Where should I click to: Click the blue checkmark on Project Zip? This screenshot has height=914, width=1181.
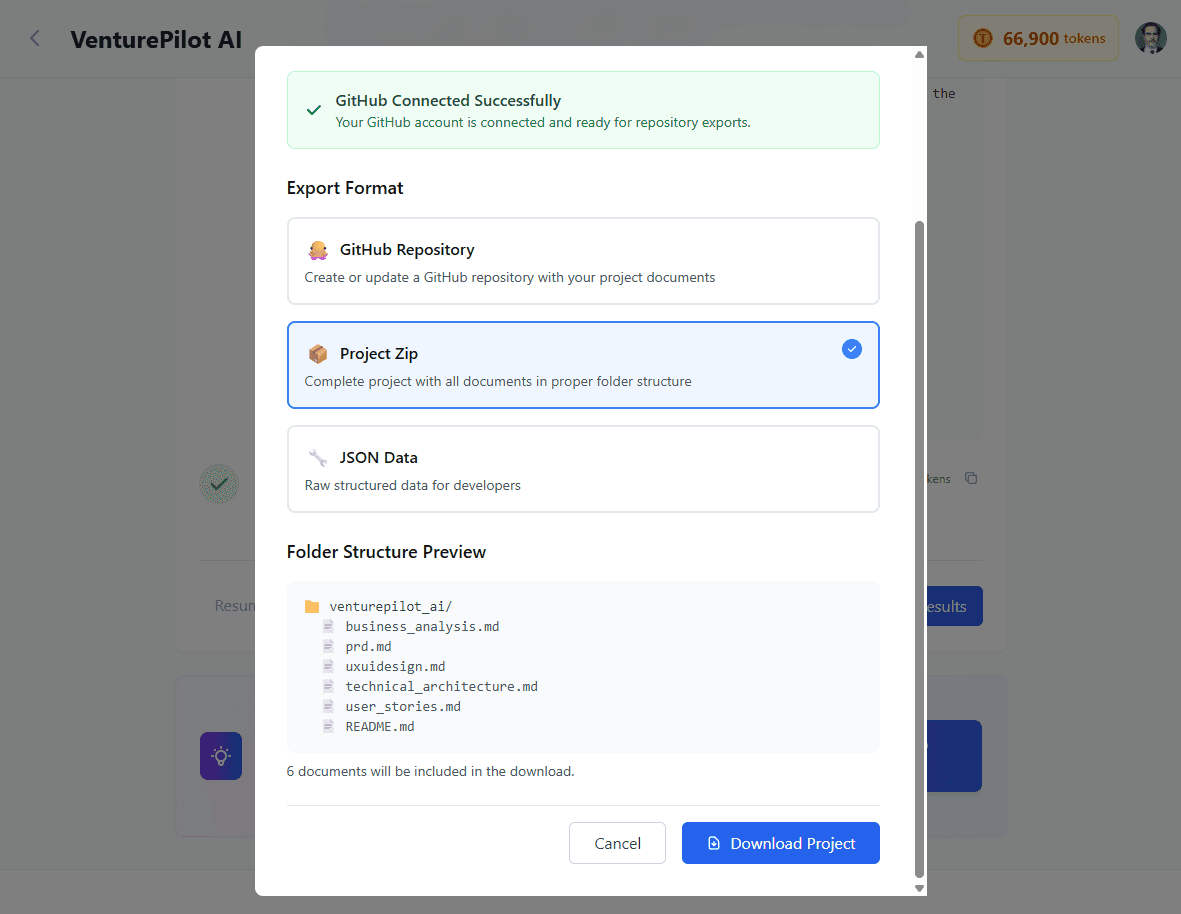(x=852, y=349)
